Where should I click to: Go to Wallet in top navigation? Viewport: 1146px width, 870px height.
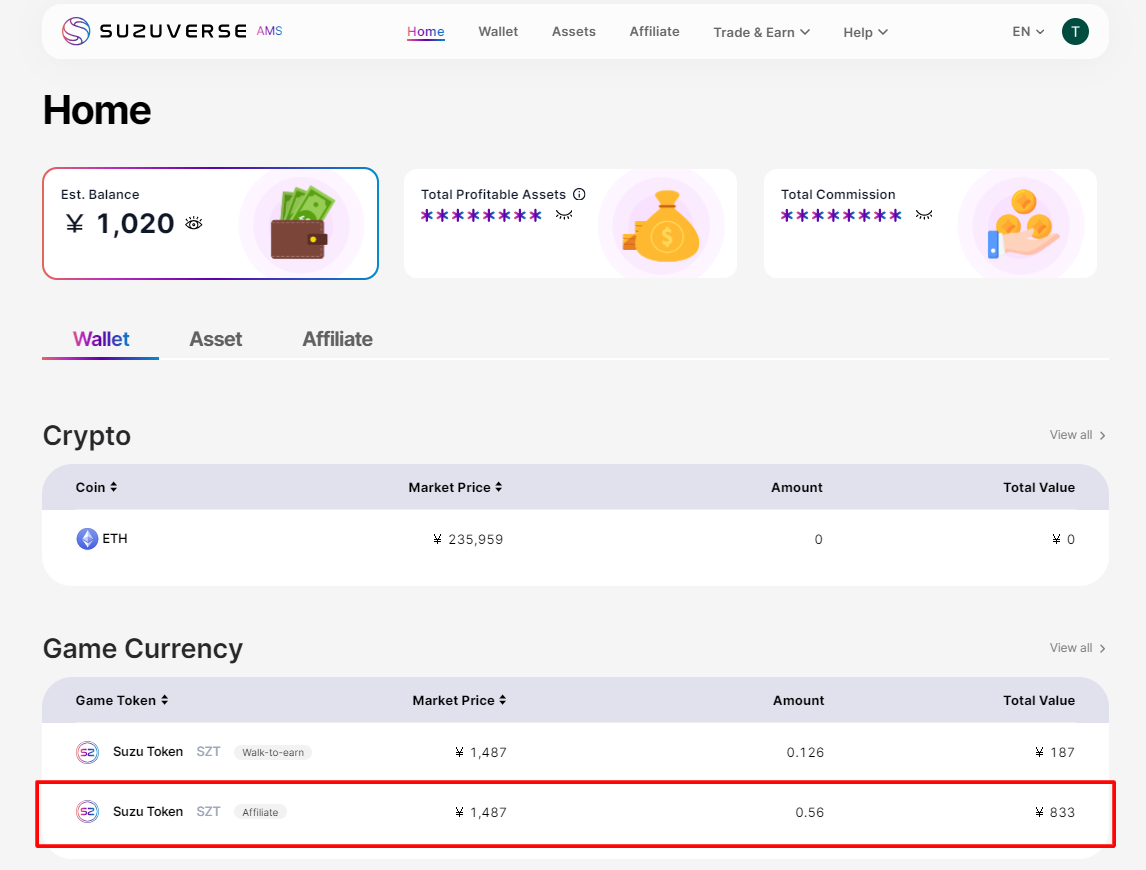tap(498, 32)
